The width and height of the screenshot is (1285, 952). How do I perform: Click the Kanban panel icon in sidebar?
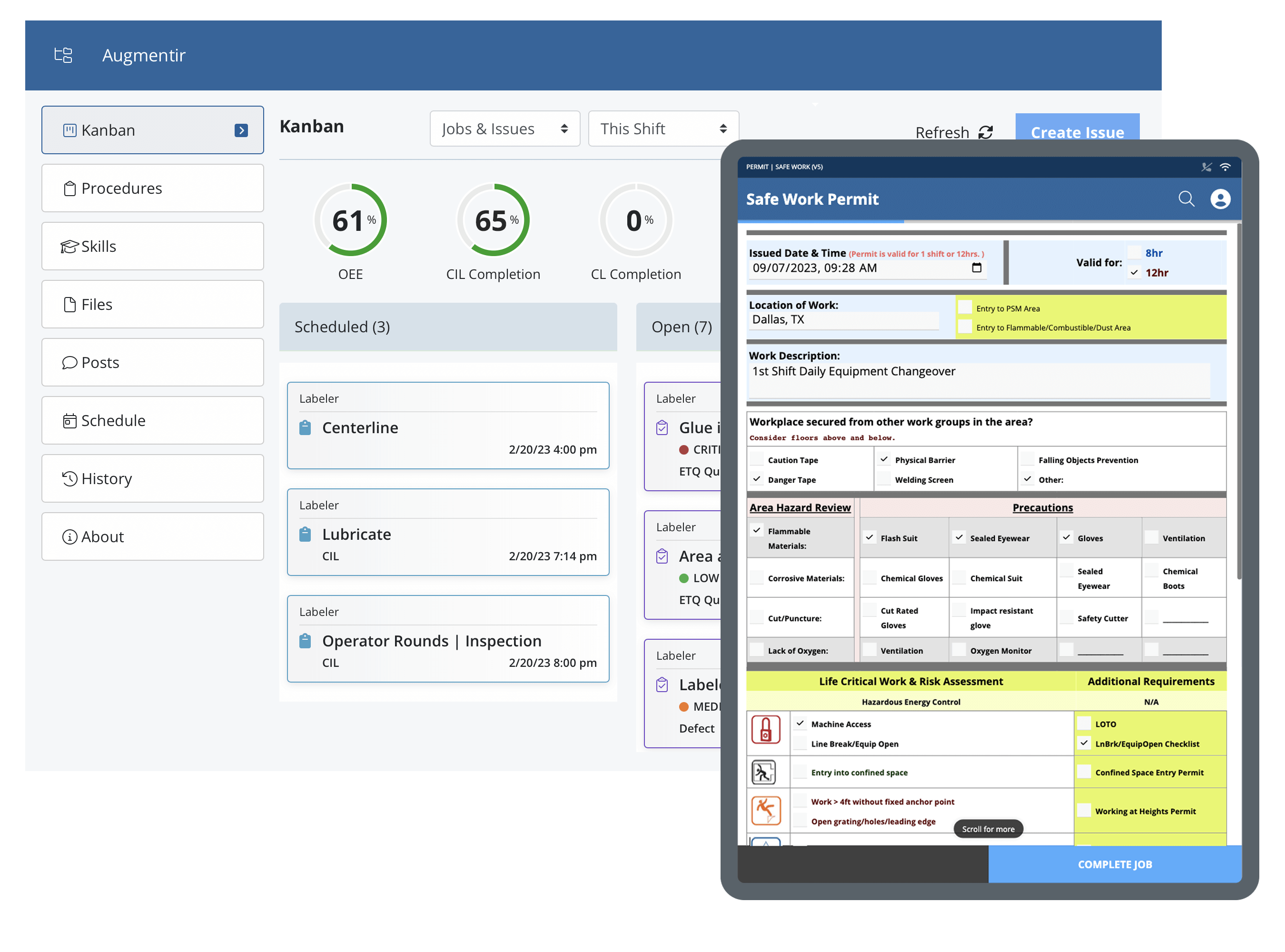coord(70,130)
